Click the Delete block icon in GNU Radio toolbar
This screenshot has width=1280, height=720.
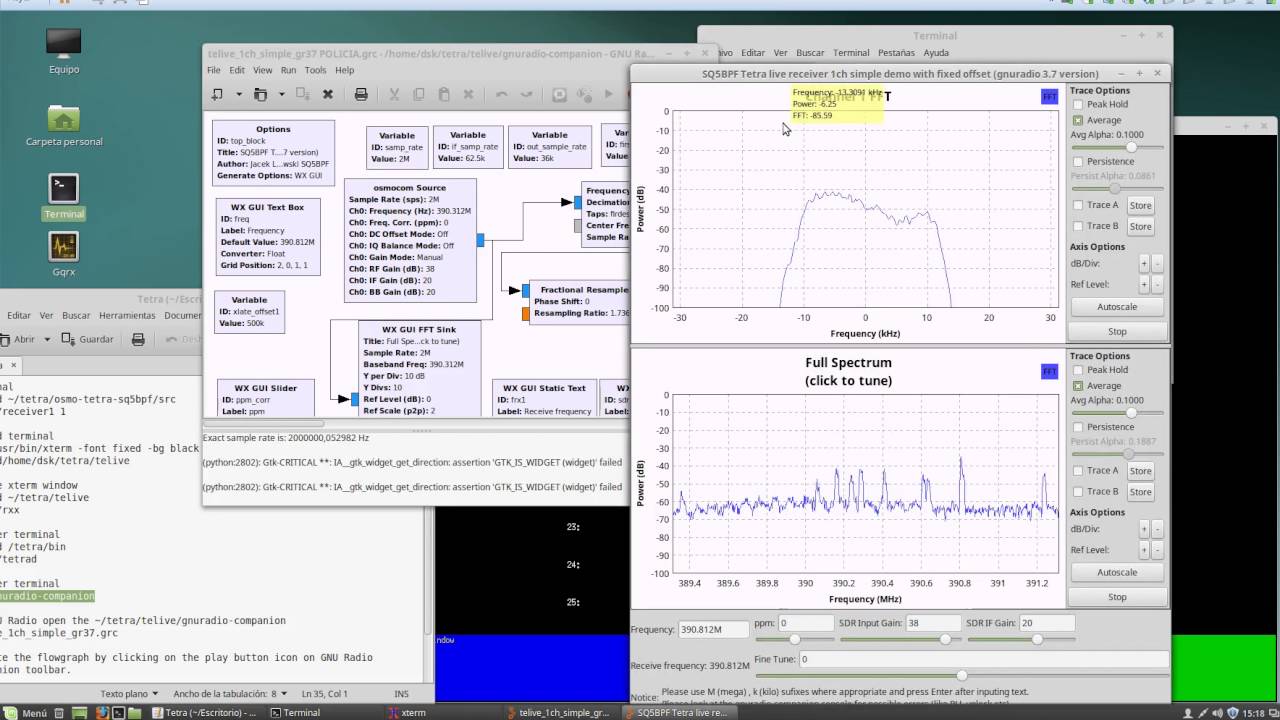click(x=467, y=94)
